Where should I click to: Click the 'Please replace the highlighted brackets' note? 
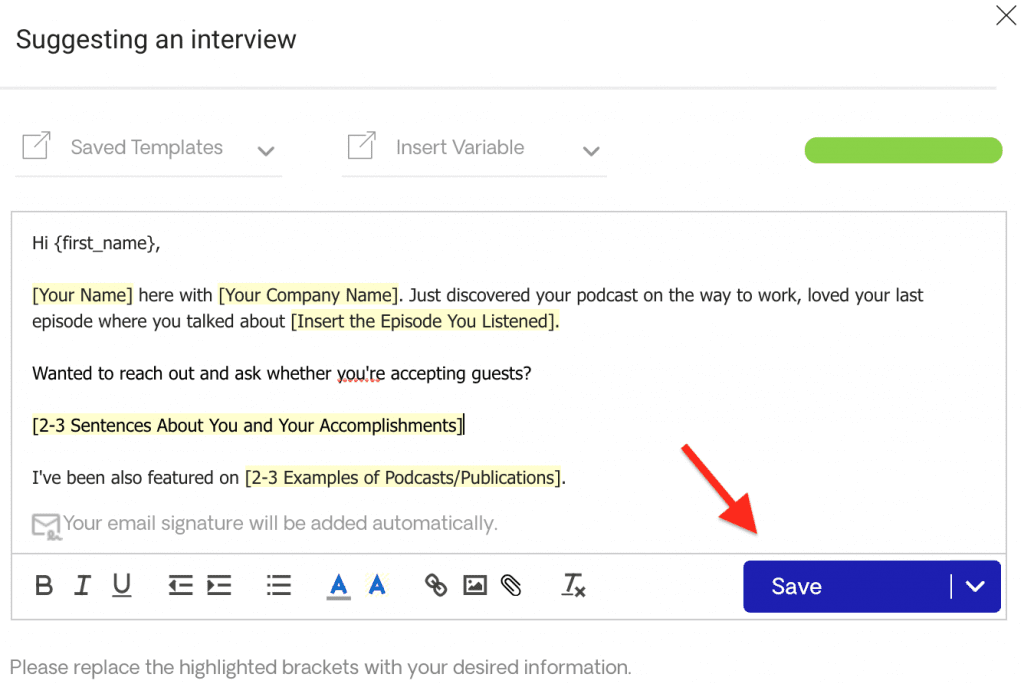(x=321, y=667)
